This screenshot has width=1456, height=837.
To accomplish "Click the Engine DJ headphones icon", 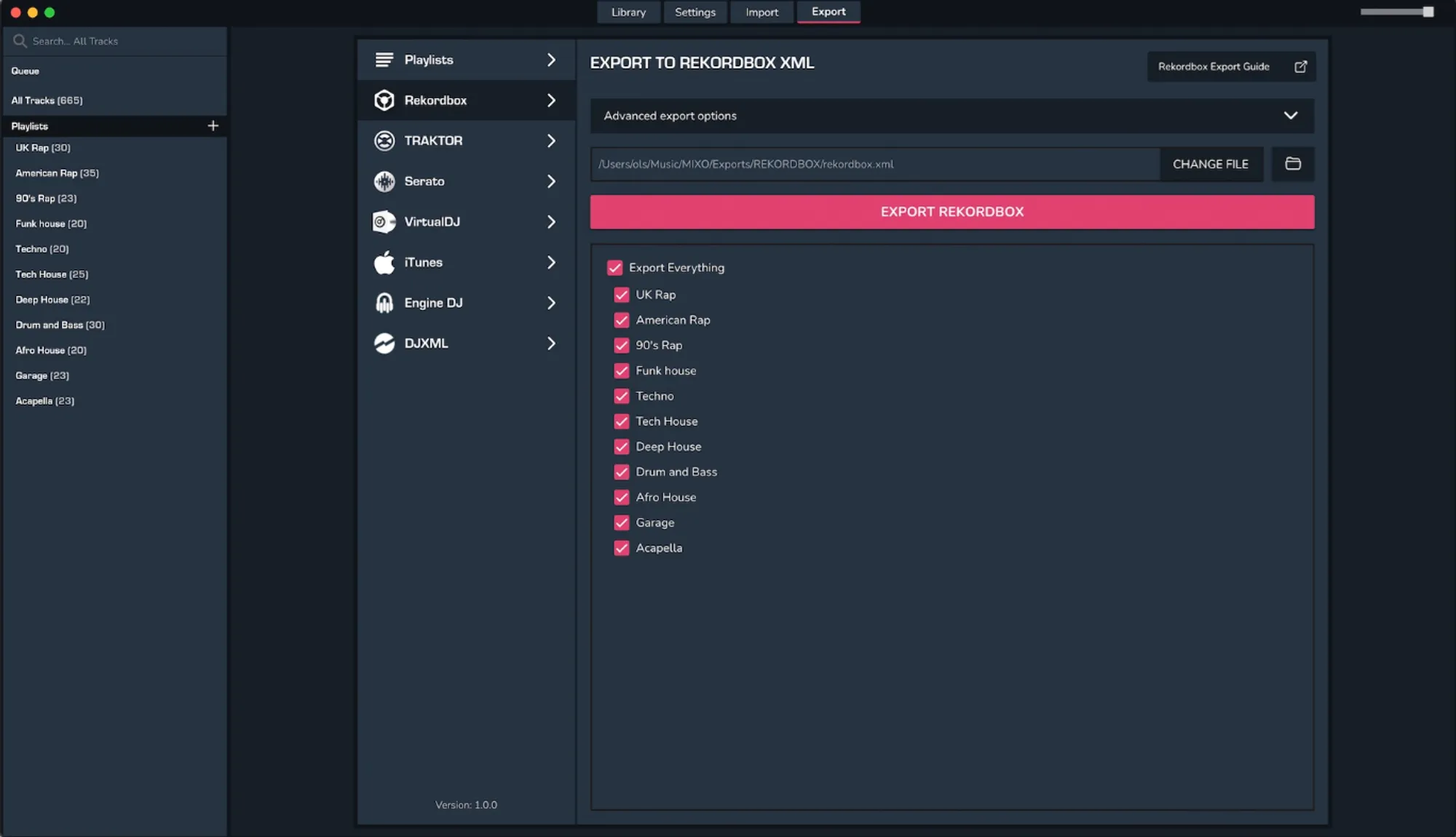I will pos(384,303).
